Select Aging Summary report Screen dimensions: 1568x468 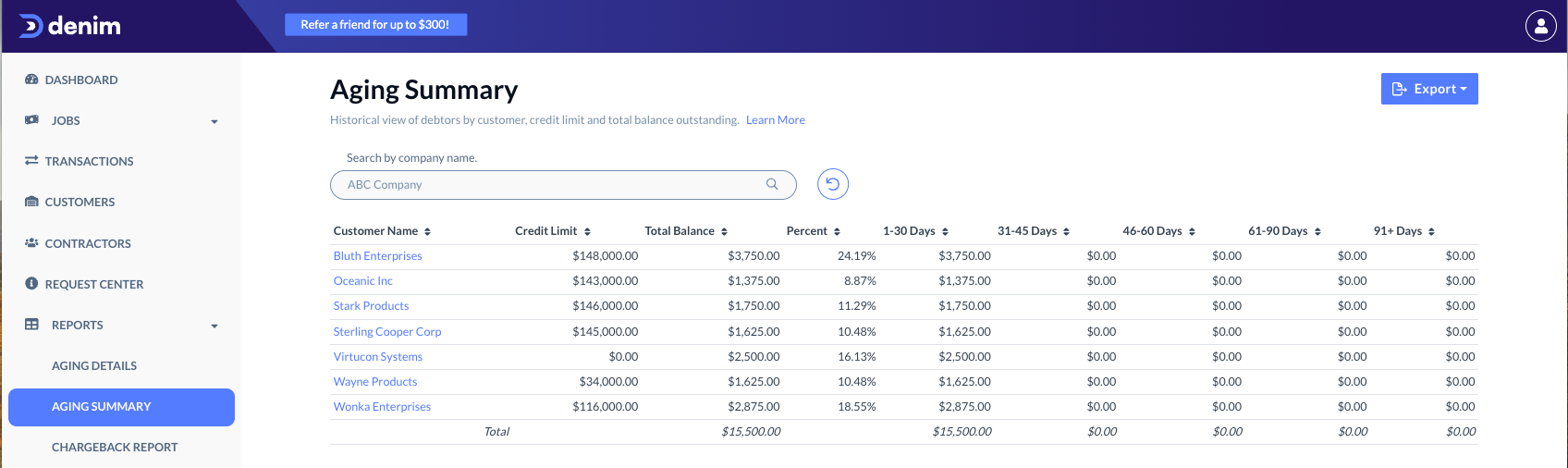pos(121,407)
